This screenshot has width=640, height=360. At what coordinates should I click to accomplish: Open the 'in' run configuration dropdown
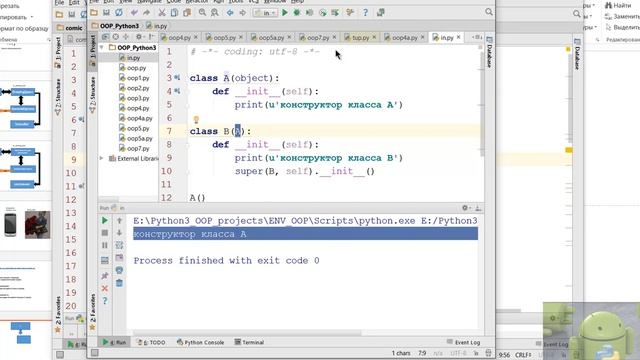(x=265, y=13)
